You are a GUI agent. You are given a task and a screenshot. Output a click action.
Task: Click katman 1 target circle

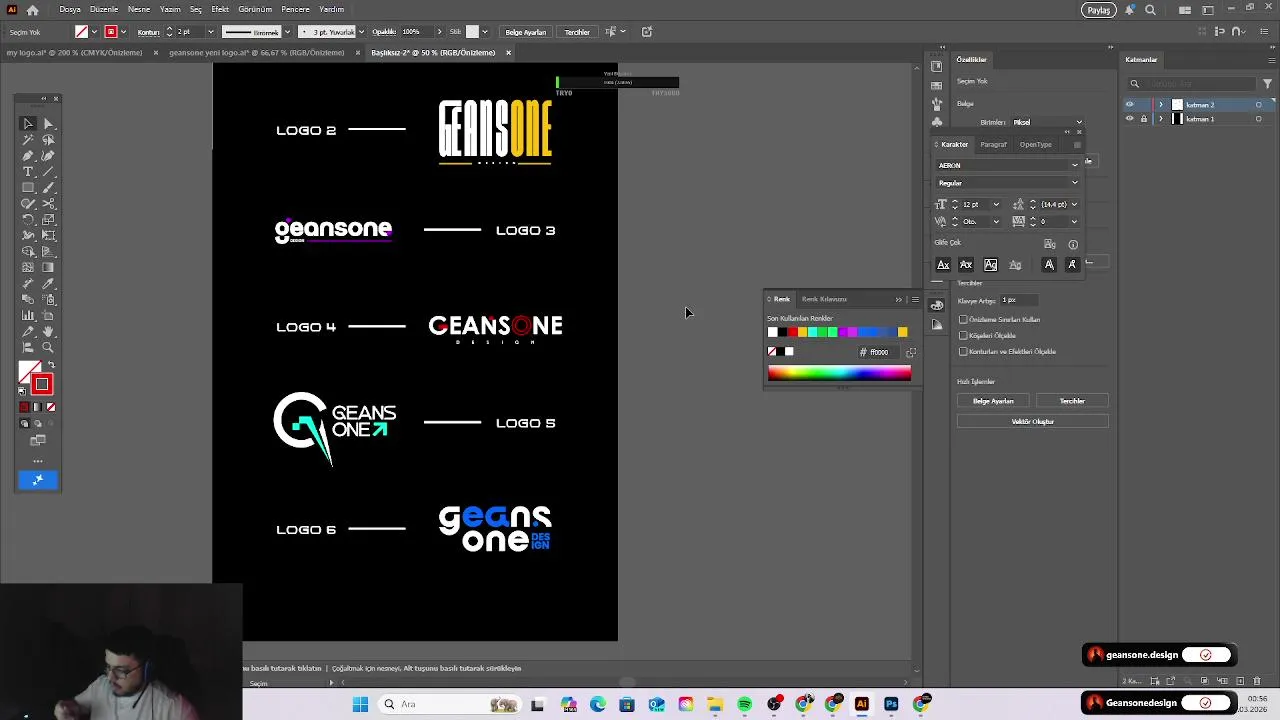click(1259, 119)
